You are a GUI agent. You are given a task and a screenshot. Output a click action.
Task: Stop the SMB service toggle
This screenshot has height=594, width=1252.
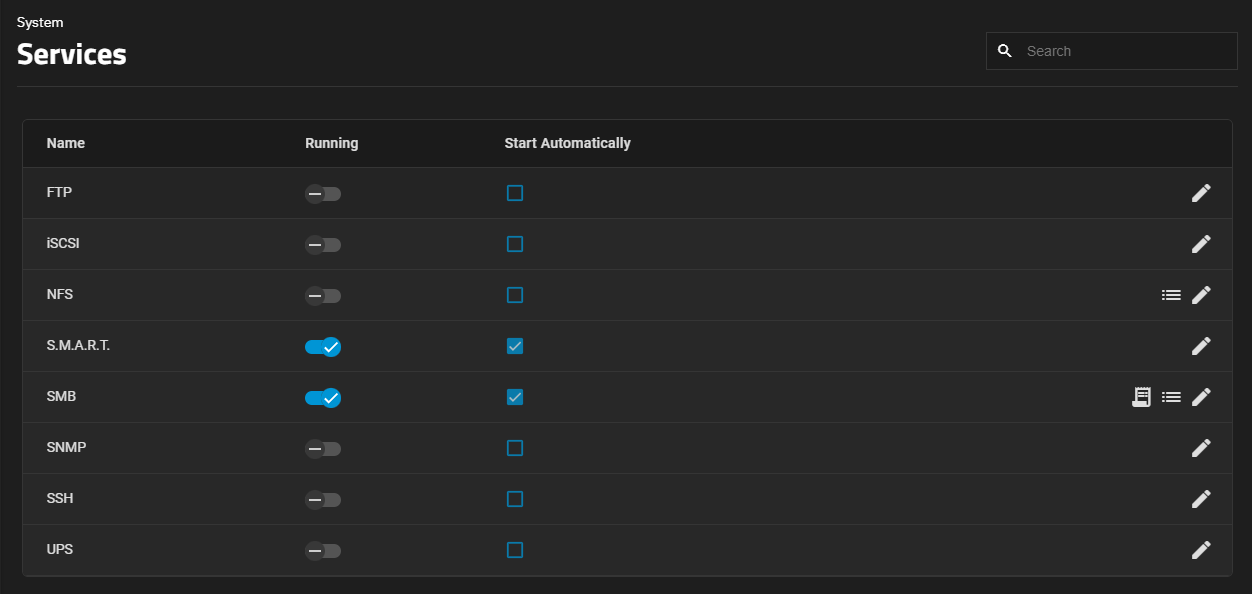point(323,397)
